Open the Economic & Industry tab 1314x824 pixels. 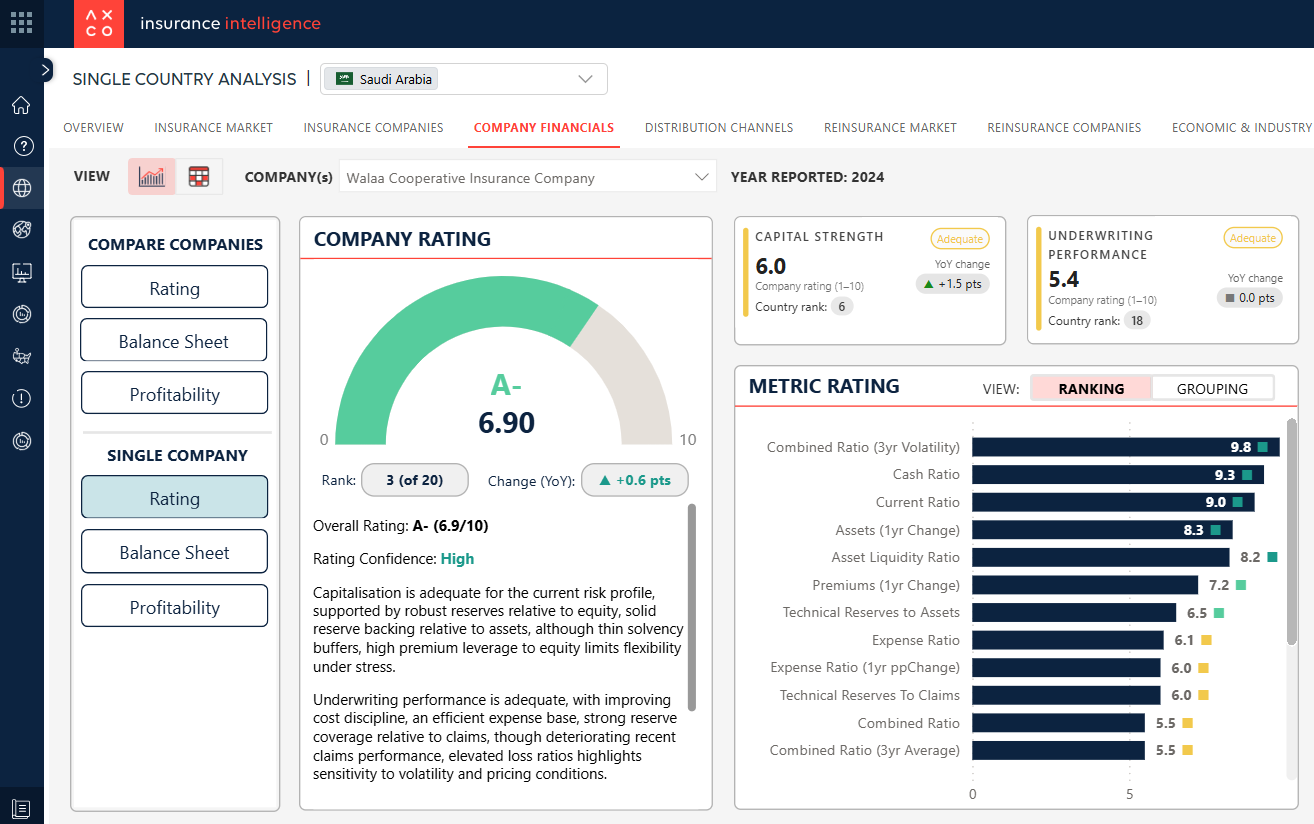tap(1242, 128)
